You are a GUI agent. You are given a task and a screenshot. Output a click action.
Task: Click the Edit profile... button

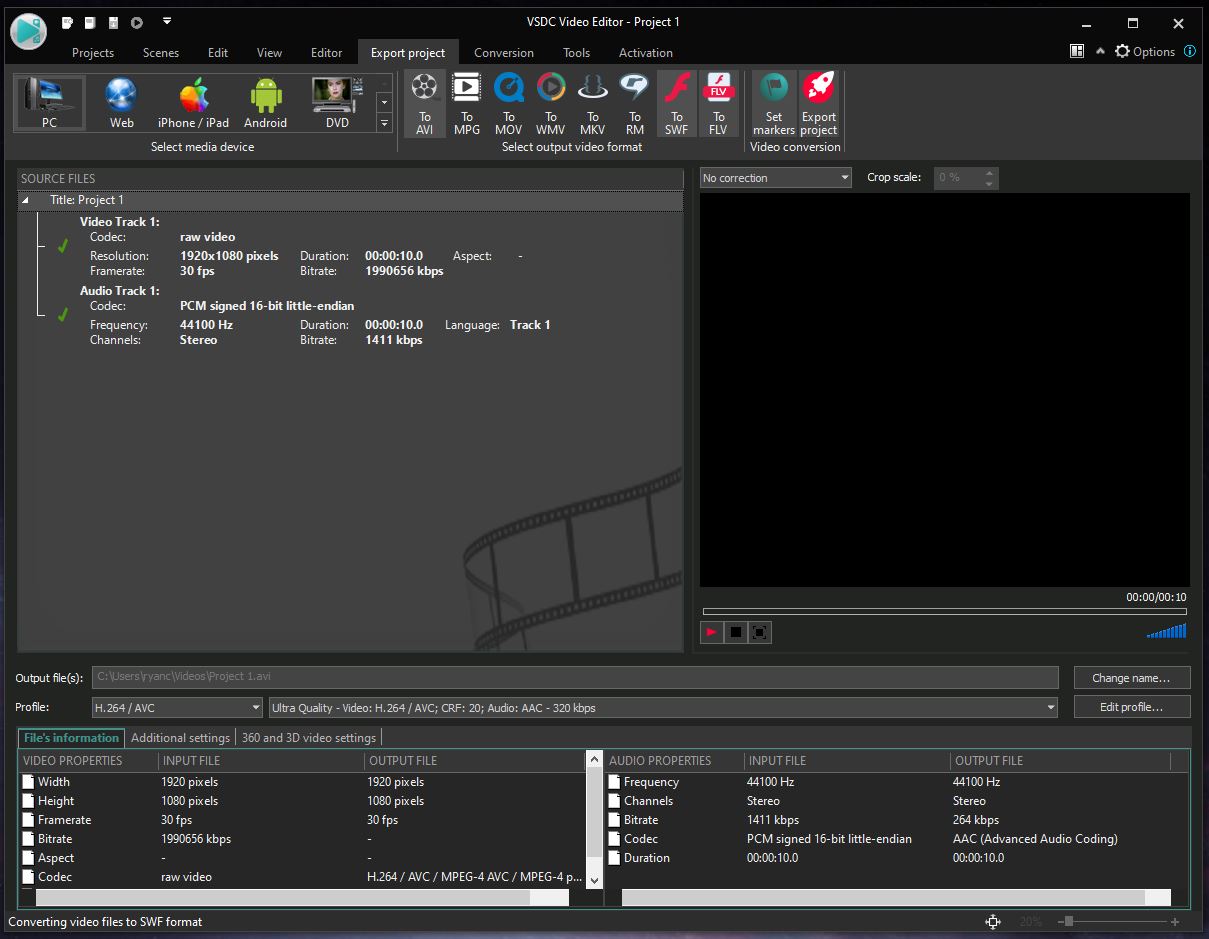point(1131,707)
